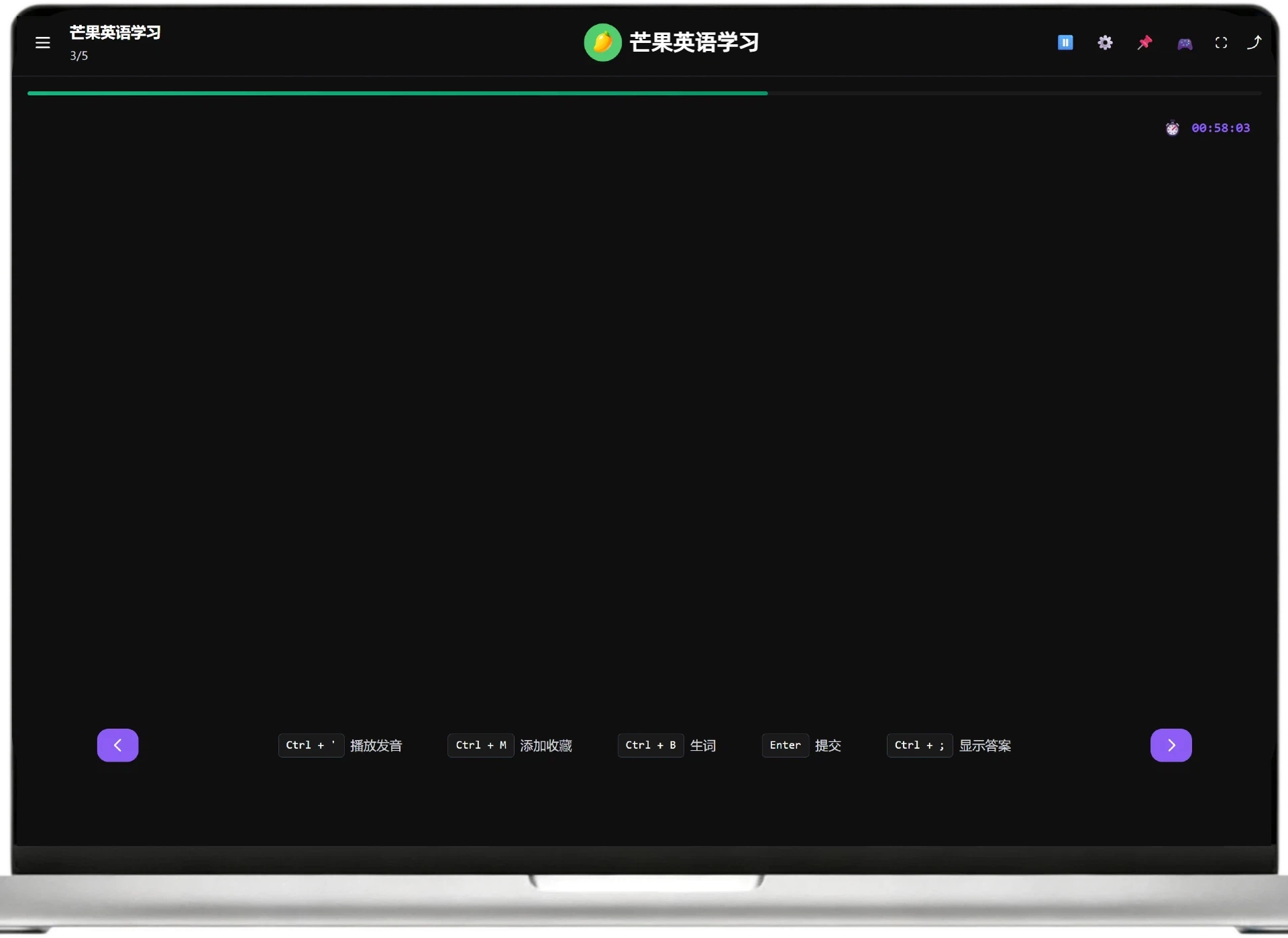The width and height of the screenshot is (1288, 938).
Task: Click the 生词 new-word shortcut chip
Action: click(x=703, y=745)
